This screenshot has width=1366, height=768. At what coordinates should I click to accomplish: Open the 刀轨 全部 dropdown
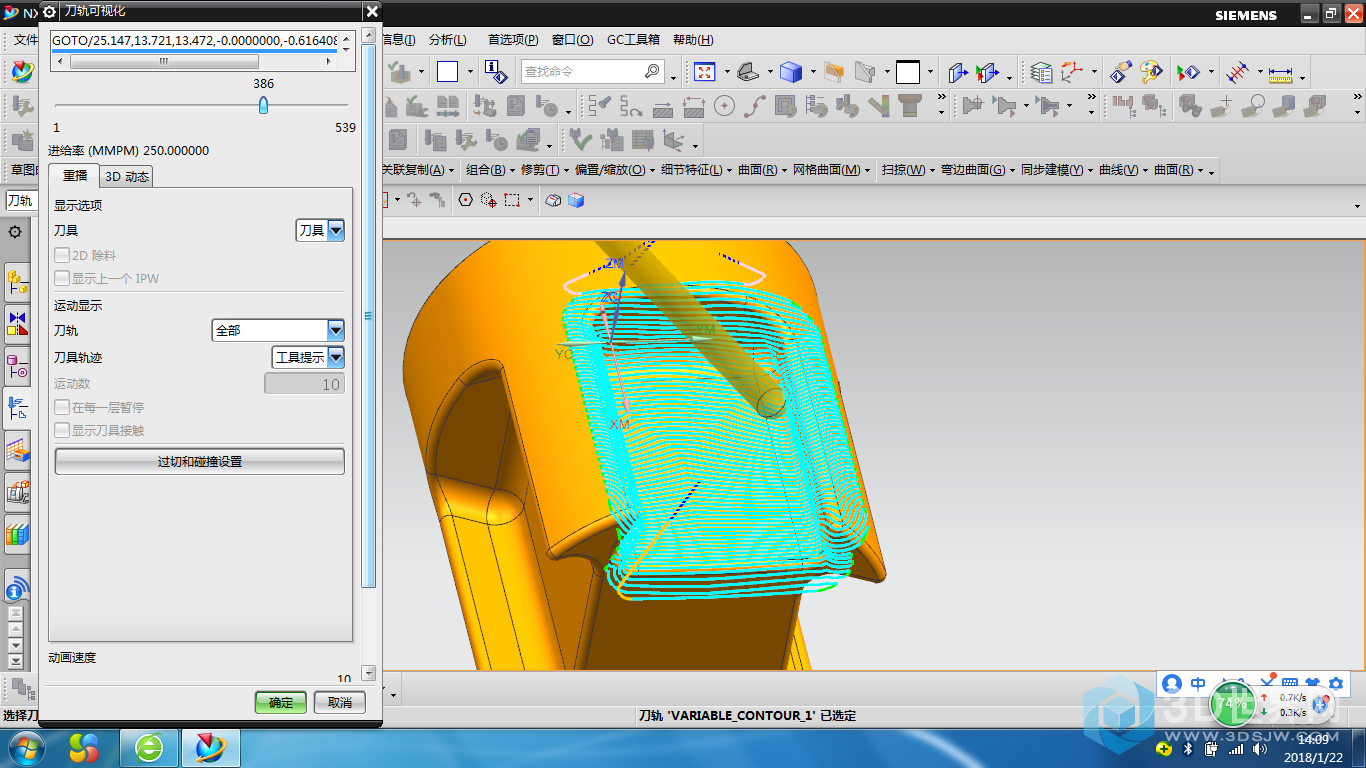coord(278,330)
